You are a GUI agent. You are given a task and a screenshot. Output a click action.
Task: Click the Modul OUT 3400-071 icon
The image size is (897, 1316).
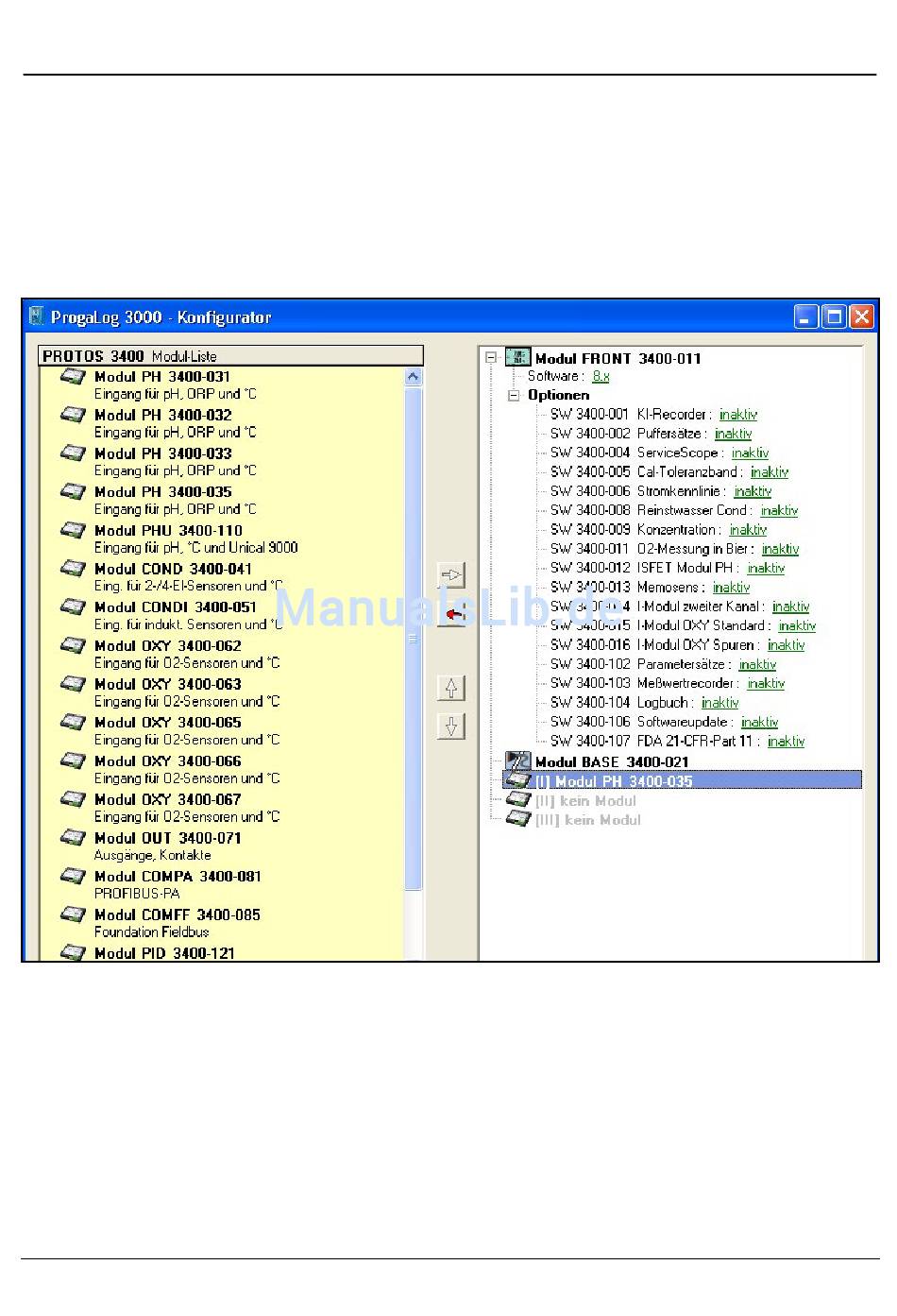click(74, 838)
